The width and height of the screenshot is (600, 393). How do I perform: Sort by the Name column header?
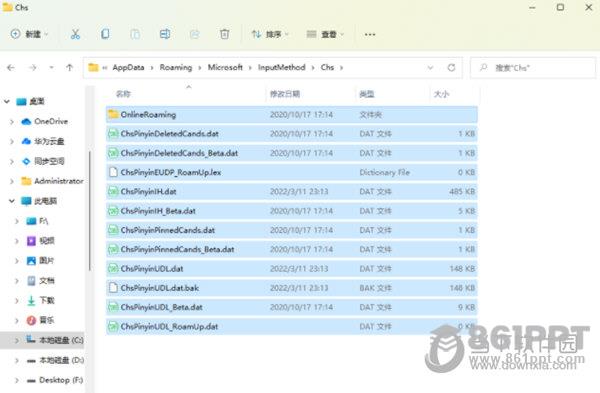123,94
